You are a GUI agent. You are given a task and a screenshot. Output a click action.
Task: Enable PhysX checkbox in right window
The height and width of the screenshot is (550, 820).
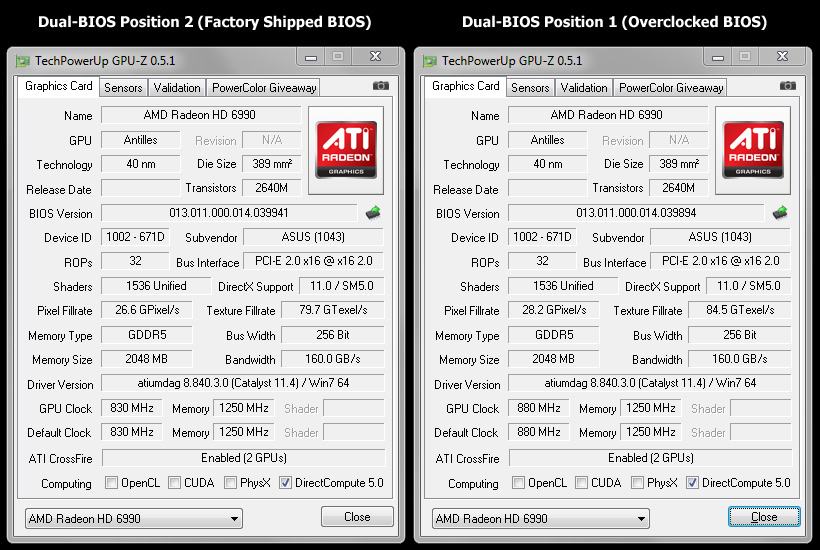tap(638, 483)
